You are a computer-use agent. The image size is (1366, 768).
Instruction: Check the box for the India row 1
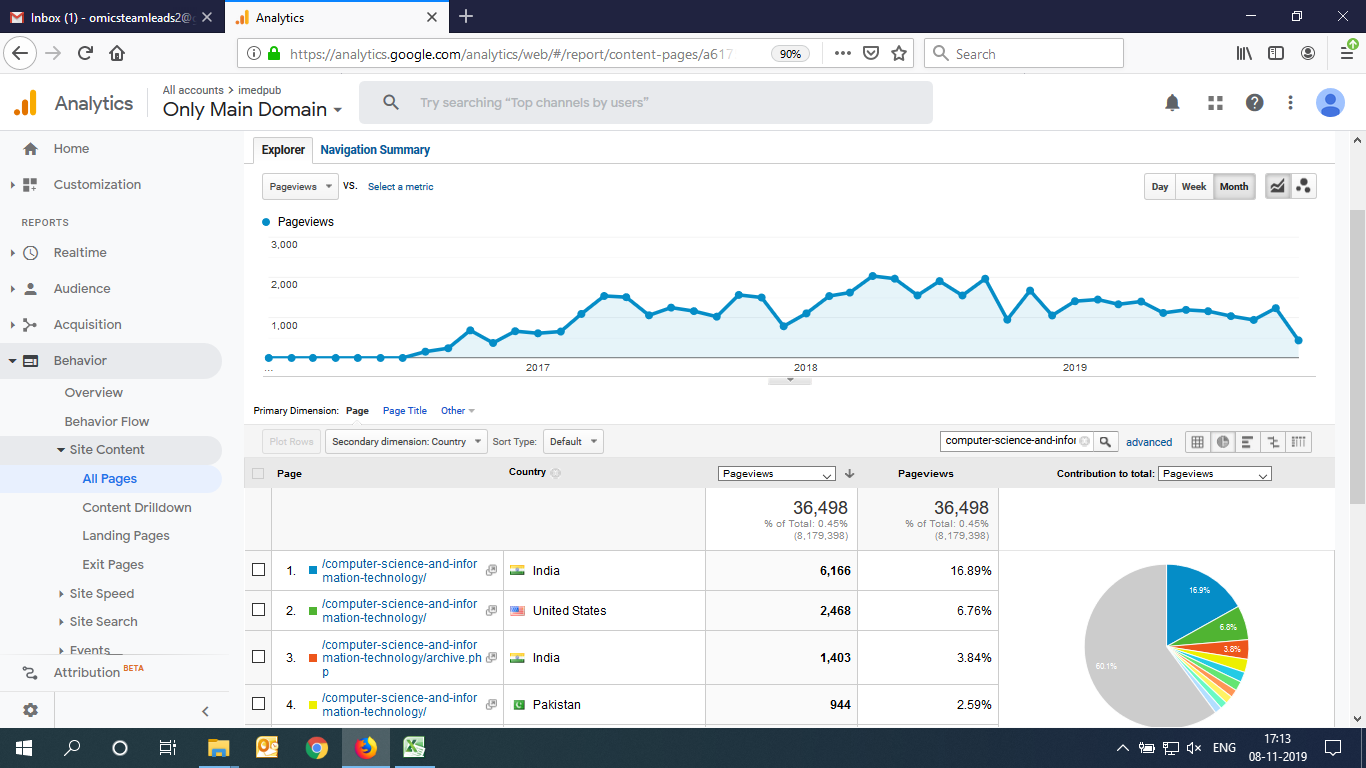259,570
